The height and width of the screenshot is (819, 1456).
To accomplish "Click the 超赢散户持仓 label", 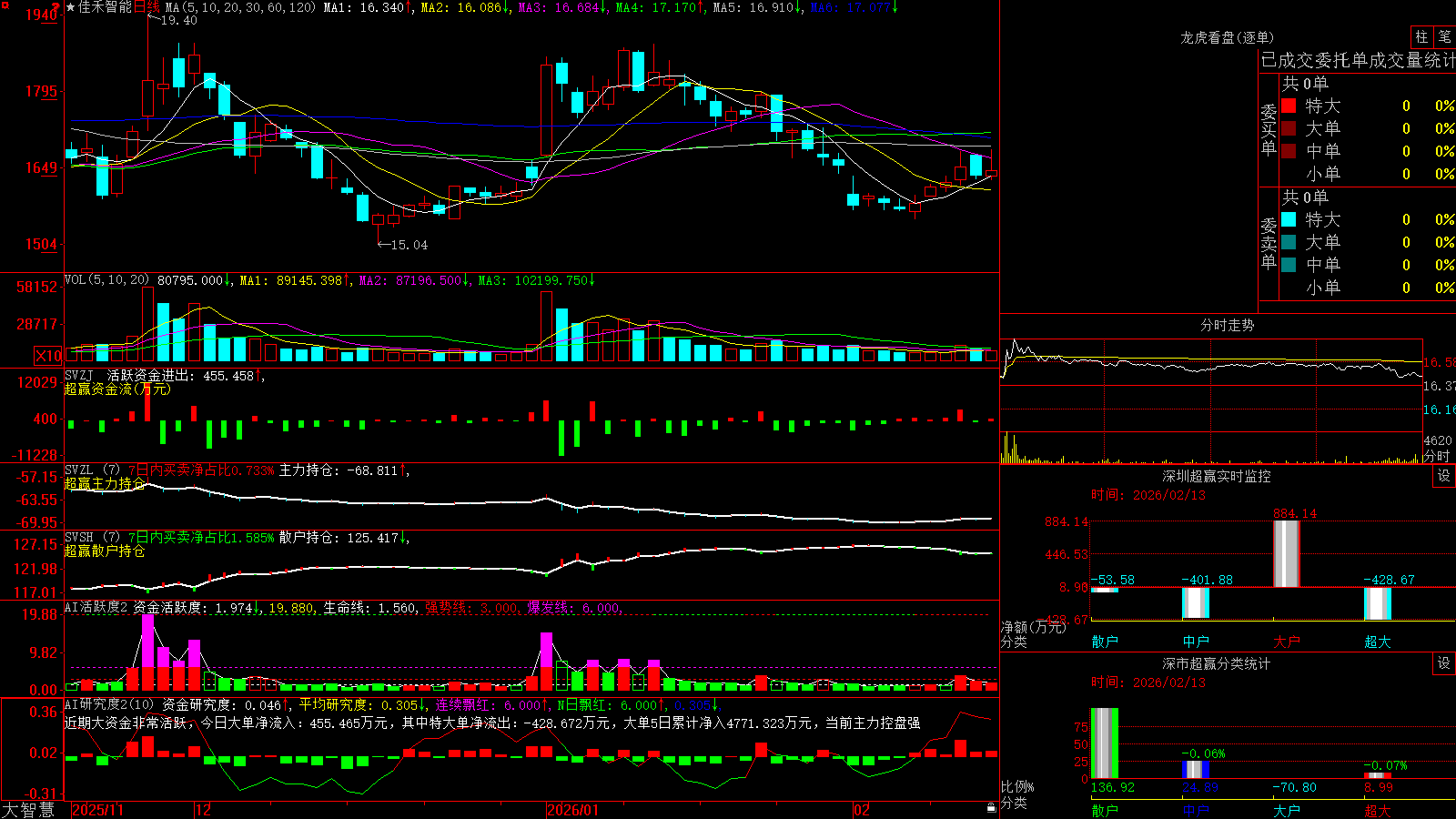I will 105,551.
